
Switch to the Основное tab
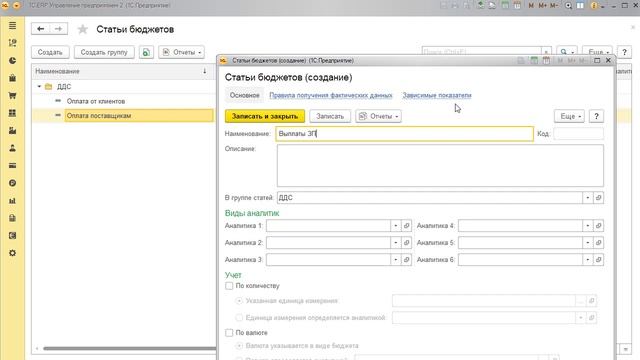point(244,95)
